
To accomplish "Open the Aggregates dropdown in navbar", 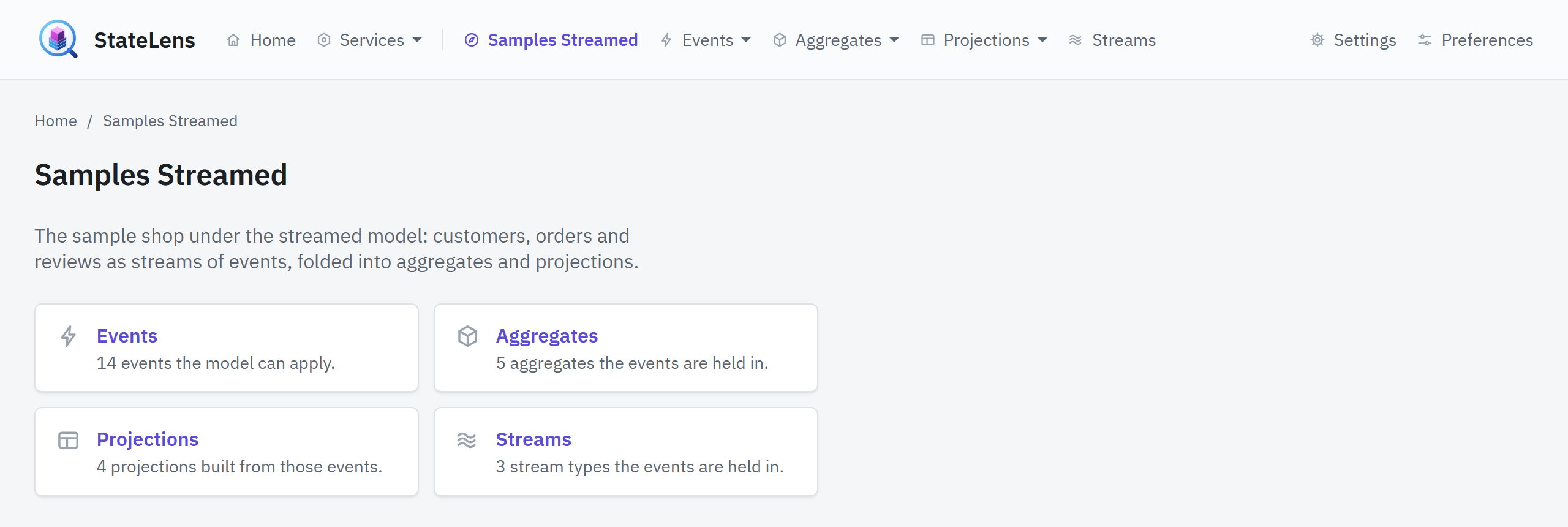I will click(x=836, y=40).
